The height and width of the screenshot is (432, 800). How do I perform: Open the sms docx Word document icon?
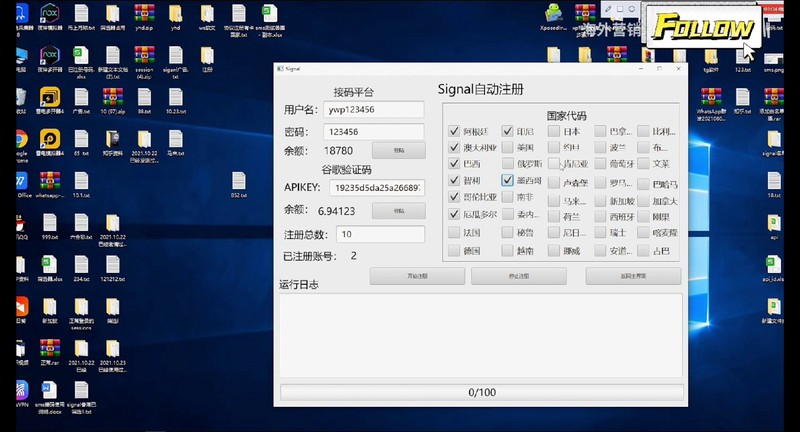pyautogui.click(x=49, y=398)
